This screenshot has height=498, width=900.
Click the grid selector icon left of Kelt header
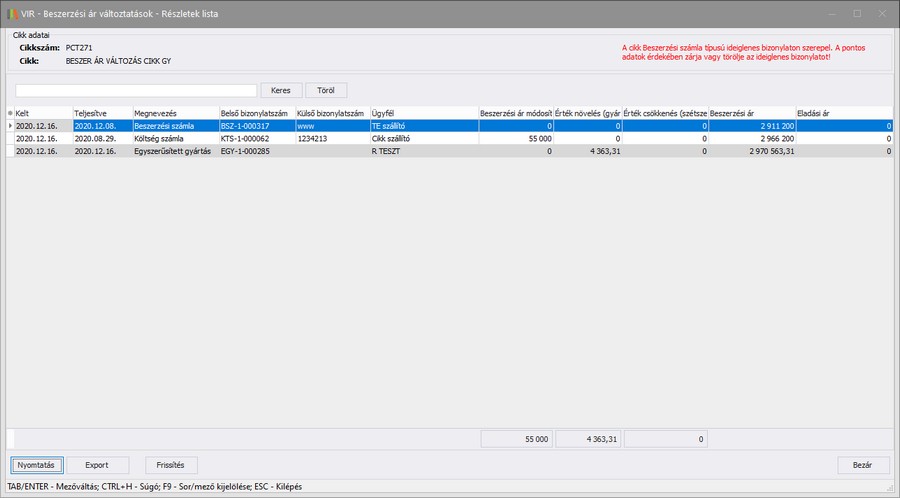[x=10, y=113]
